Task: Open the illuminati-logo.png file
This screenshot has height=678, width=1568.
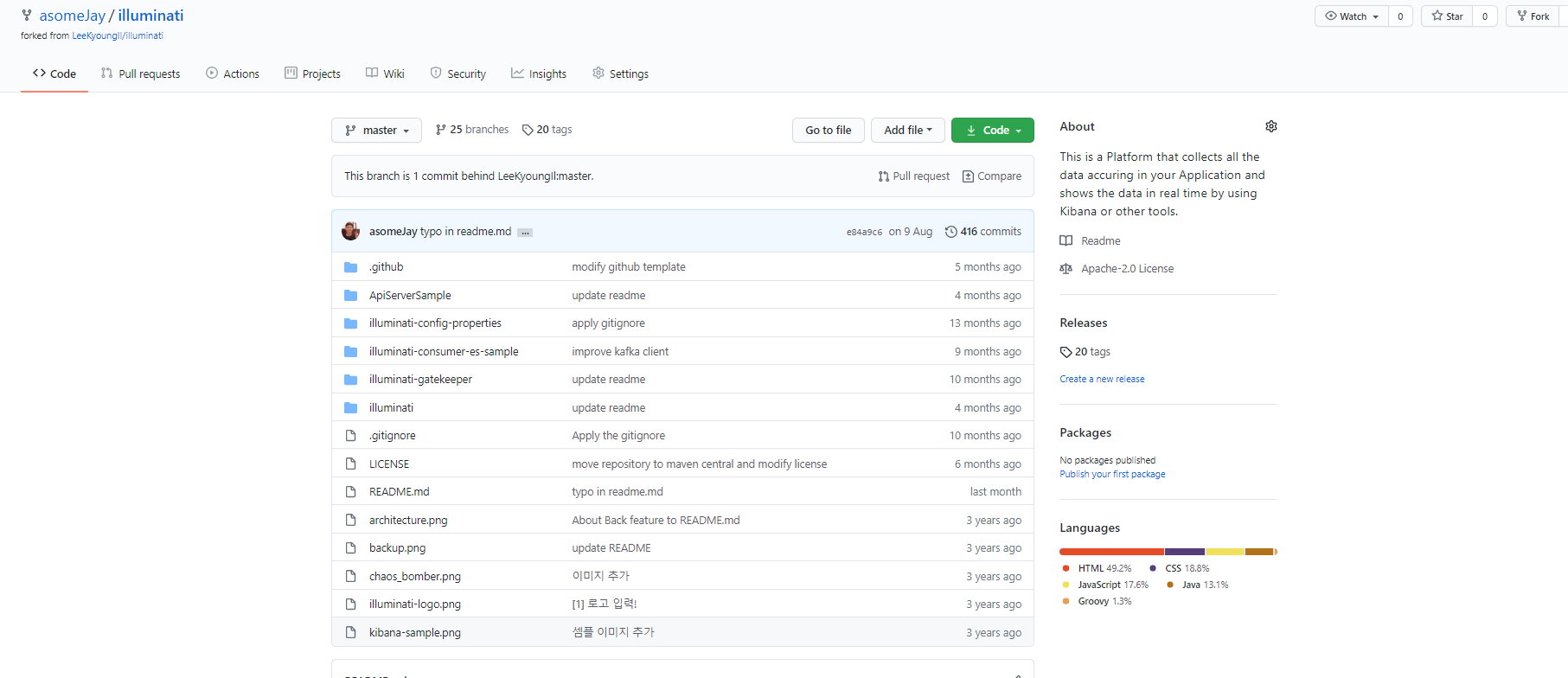Action: click(x=415, y=604)
